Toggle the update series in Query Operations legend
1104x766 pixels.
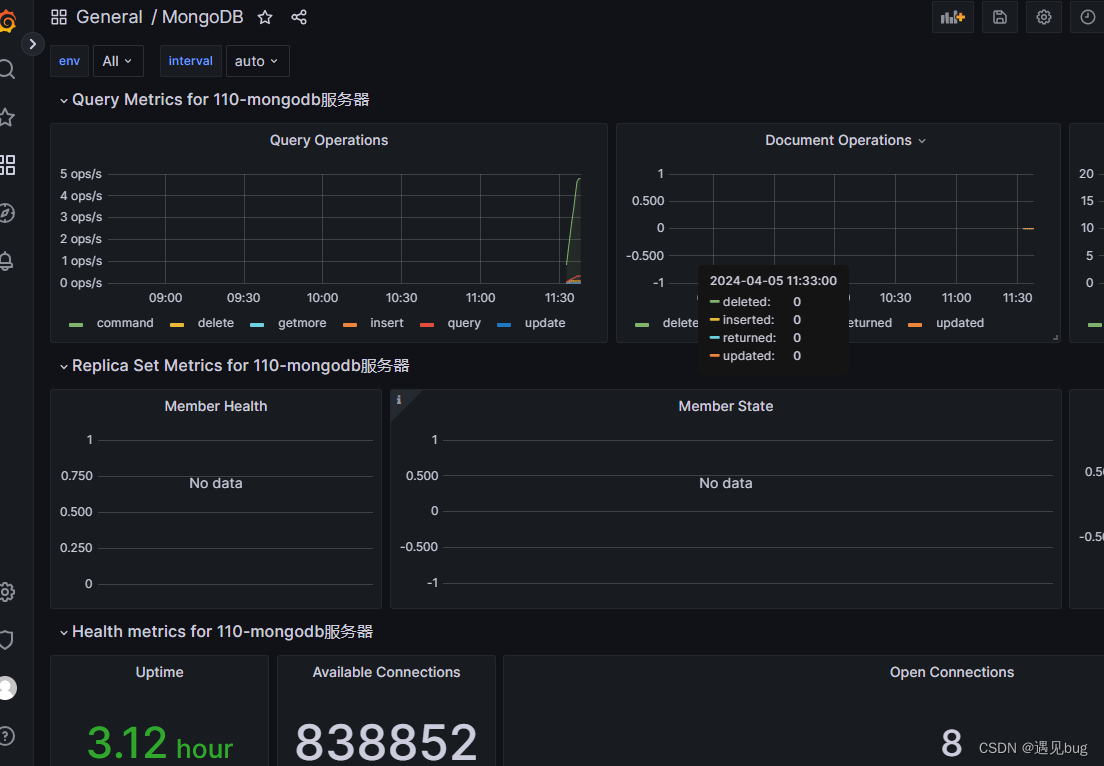pos(545,322)
